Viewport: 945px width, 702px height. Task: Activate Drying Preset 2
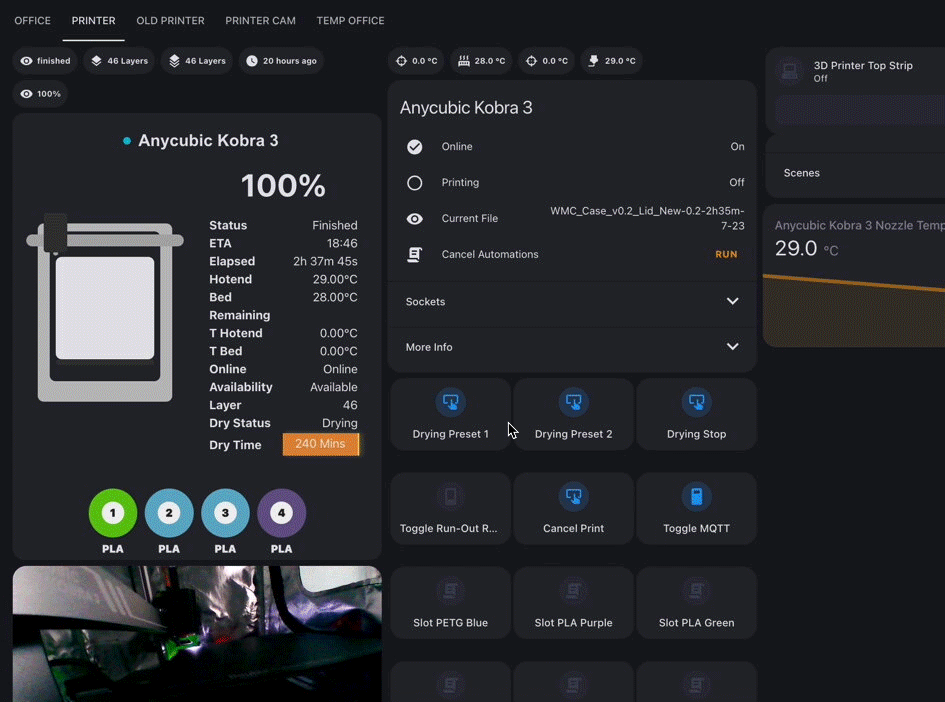574,415
